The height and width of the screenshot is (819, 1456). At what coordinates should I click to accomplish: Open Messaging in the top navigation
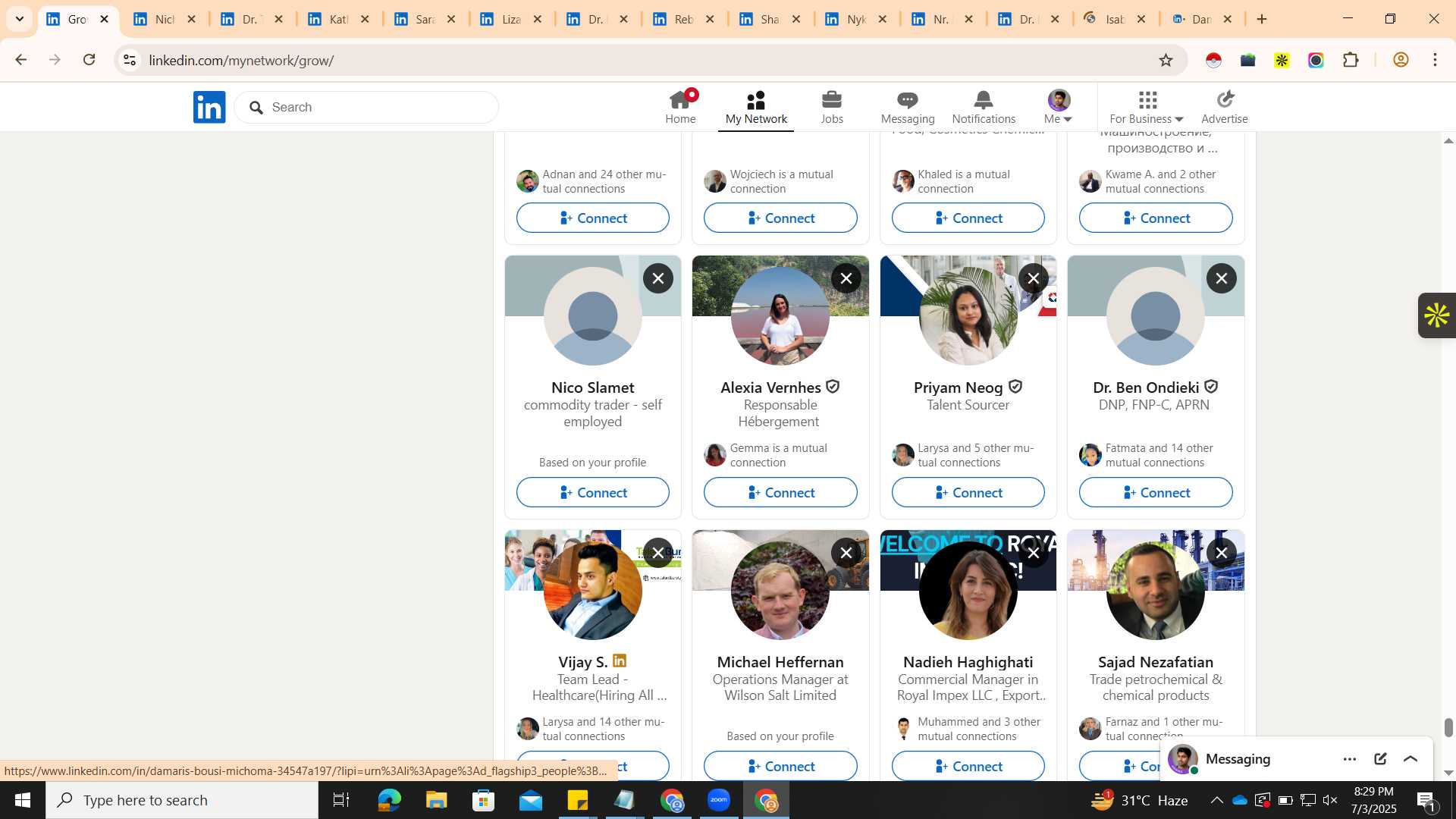tap(908, 107)
